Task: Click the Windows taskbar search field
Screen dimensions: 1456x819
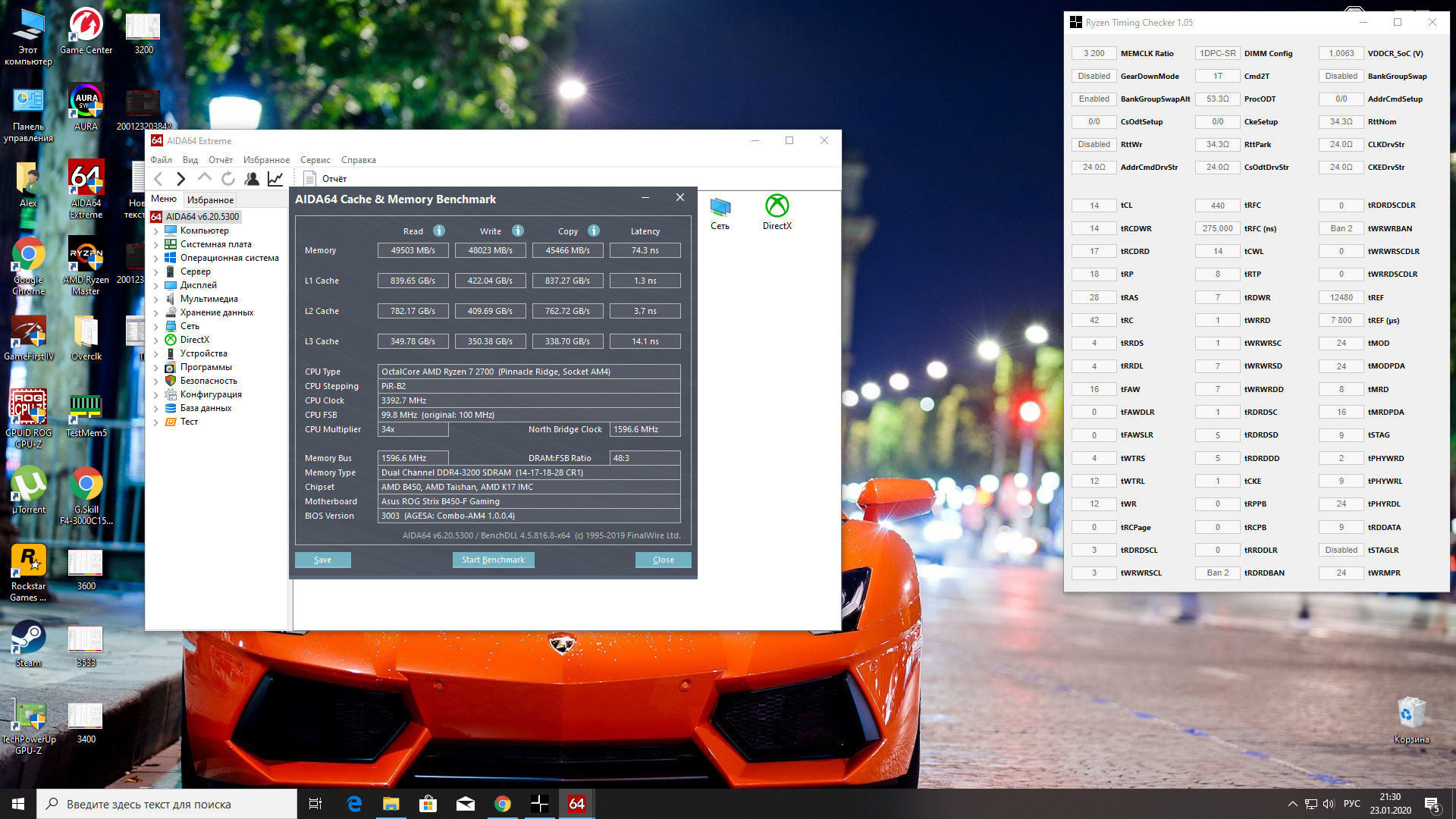Action: [x=167, y=804]
